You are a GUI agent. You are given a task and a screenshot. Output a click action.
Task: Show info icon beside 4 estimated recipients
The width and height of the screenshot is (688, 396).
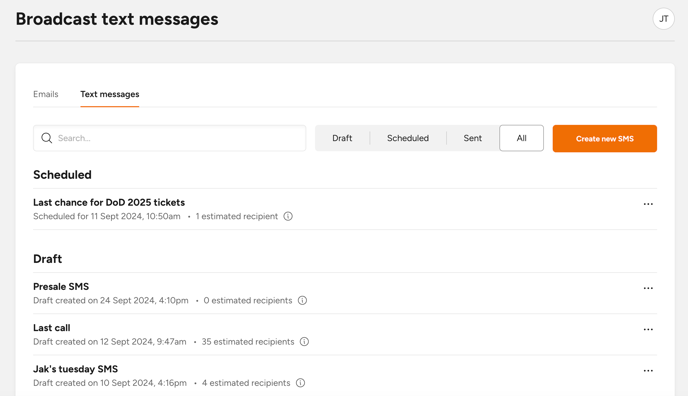(300, 383)
